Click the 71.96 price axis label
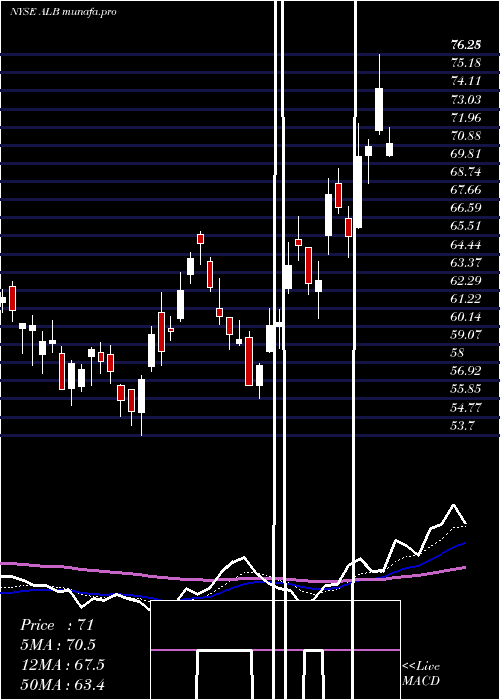Screen dimensions: 500x700 tap(466, 117)
